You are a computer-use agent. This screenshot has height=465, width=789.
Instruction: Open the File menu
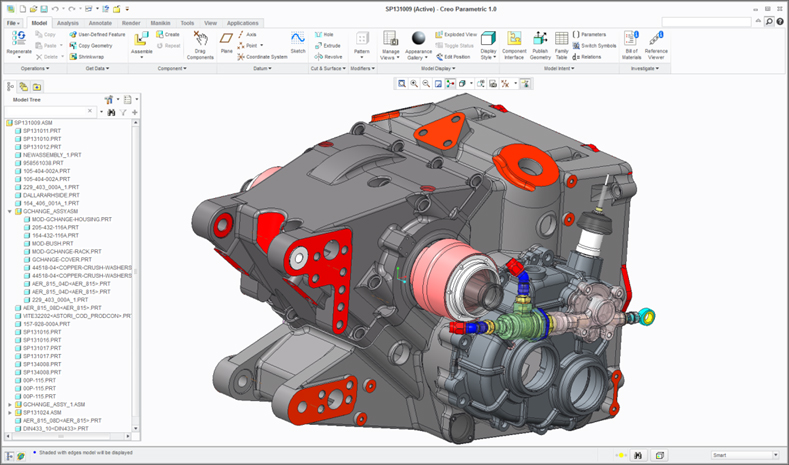coord(13,22)
